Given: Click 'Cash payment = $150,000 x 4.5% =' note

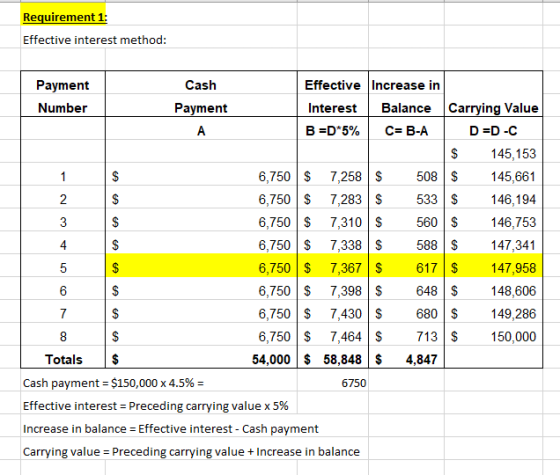Looking at the screenshot, I should (x=114, y=383).
